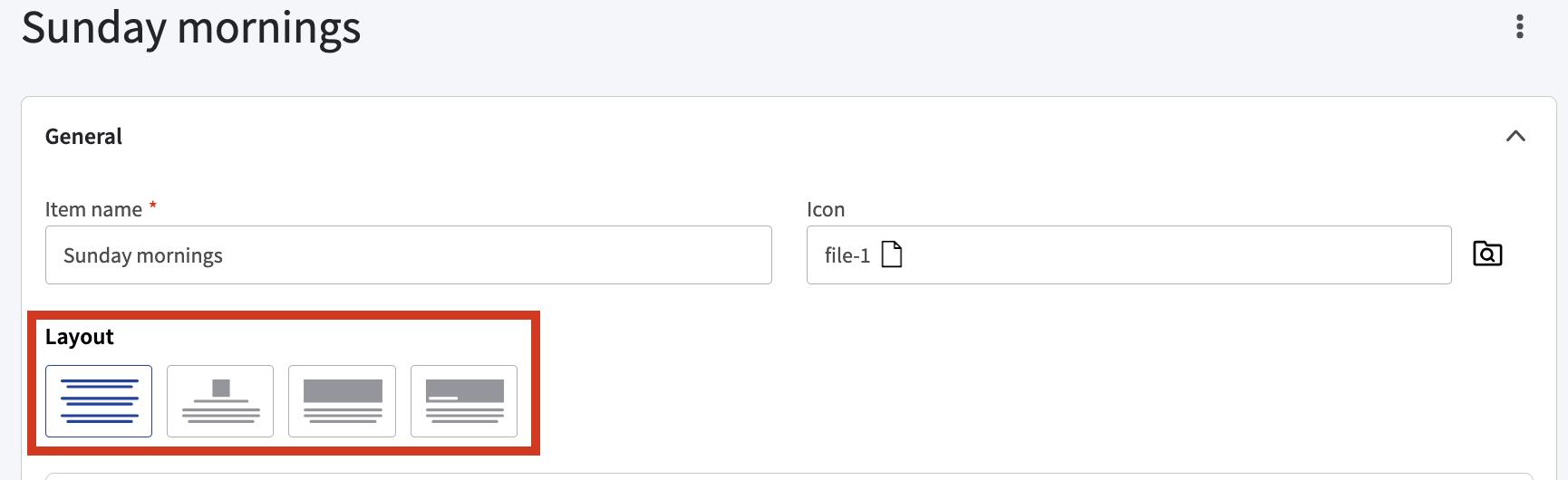1568x480 pixels.
Task: Click the file-1 text in Icon field
Action: pos(847,255)
